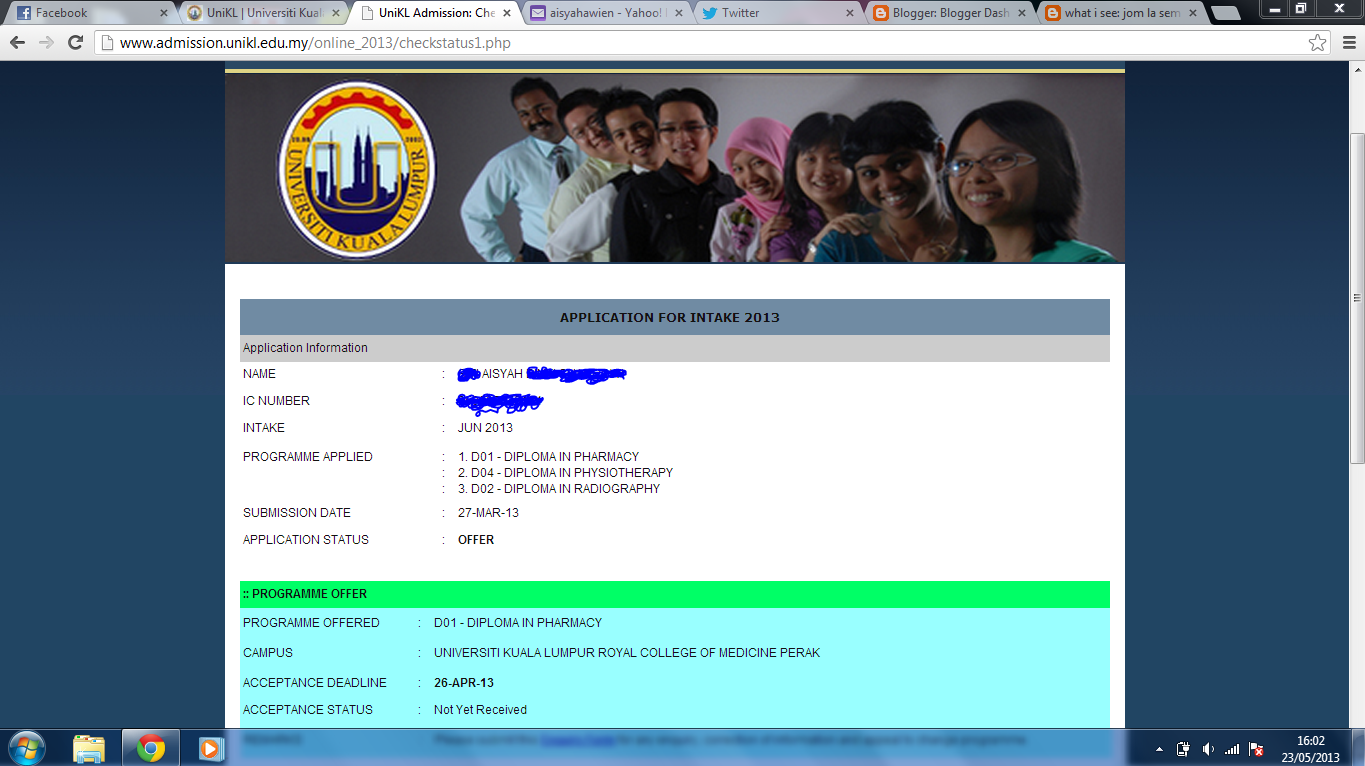
Task: Click the 'Application Information' row
Action: point(675,348)
